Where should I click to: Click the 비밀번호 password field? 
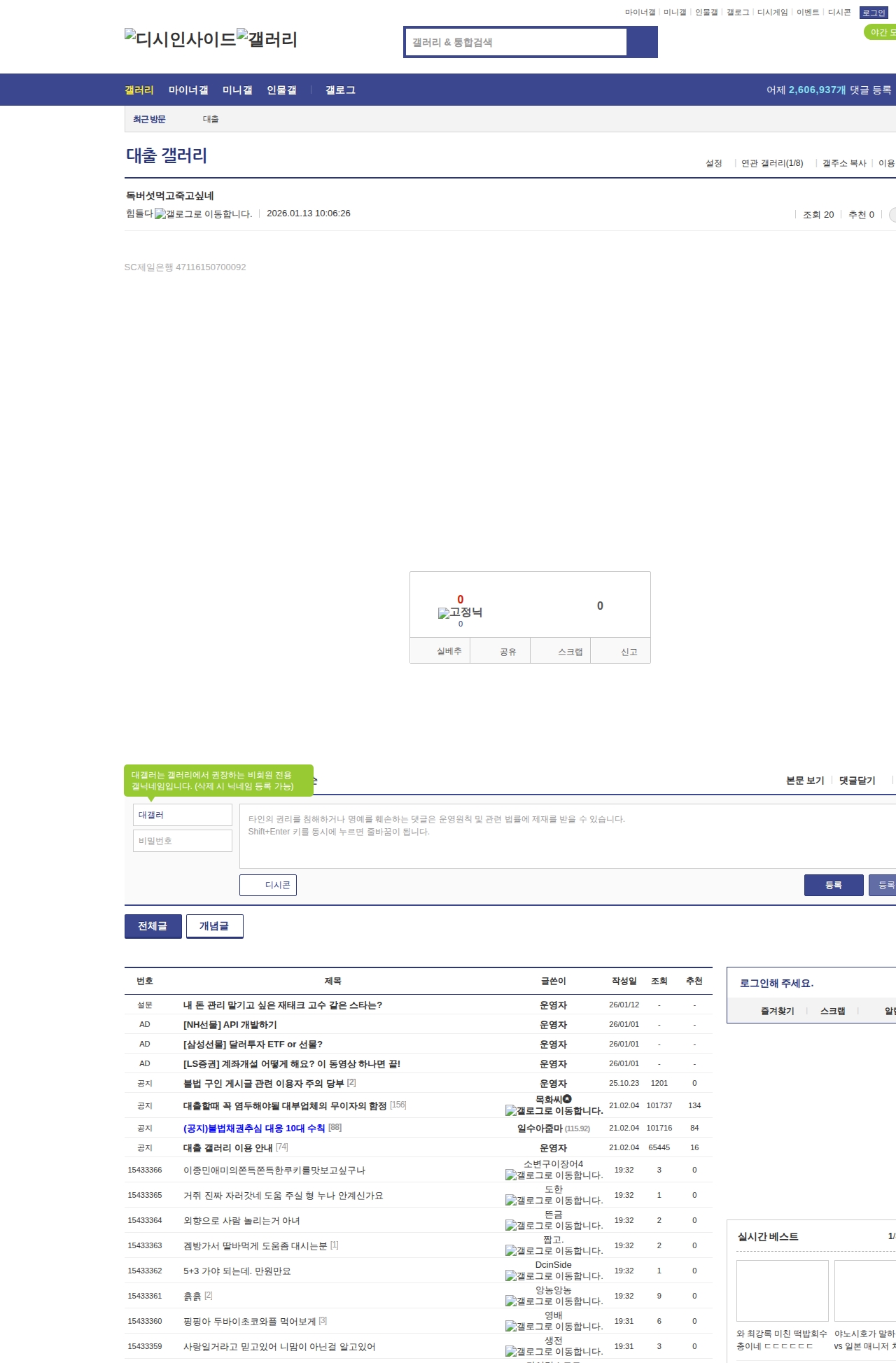[183, 841]
